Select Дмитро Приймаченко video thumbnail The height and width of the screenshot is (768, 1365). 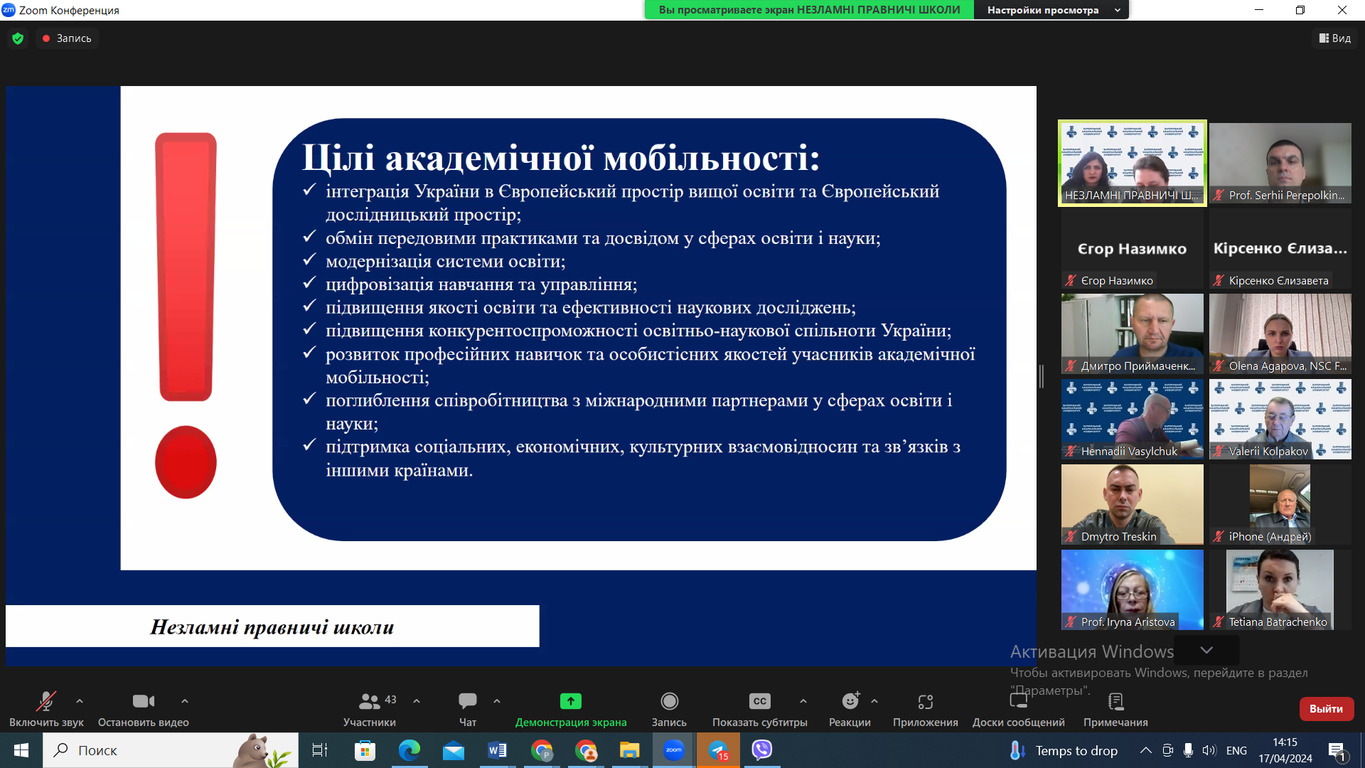[1132, 334]
